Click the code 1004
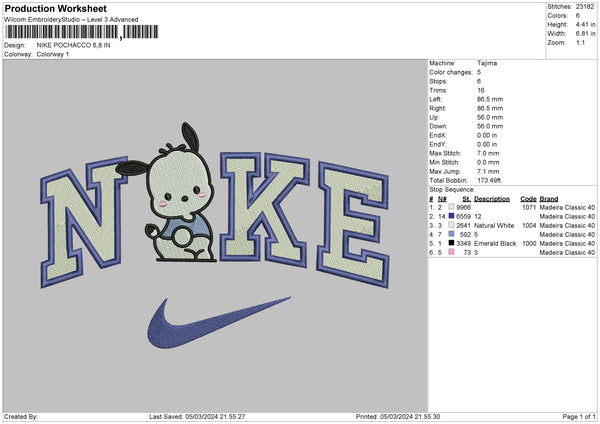 (529, 225)
